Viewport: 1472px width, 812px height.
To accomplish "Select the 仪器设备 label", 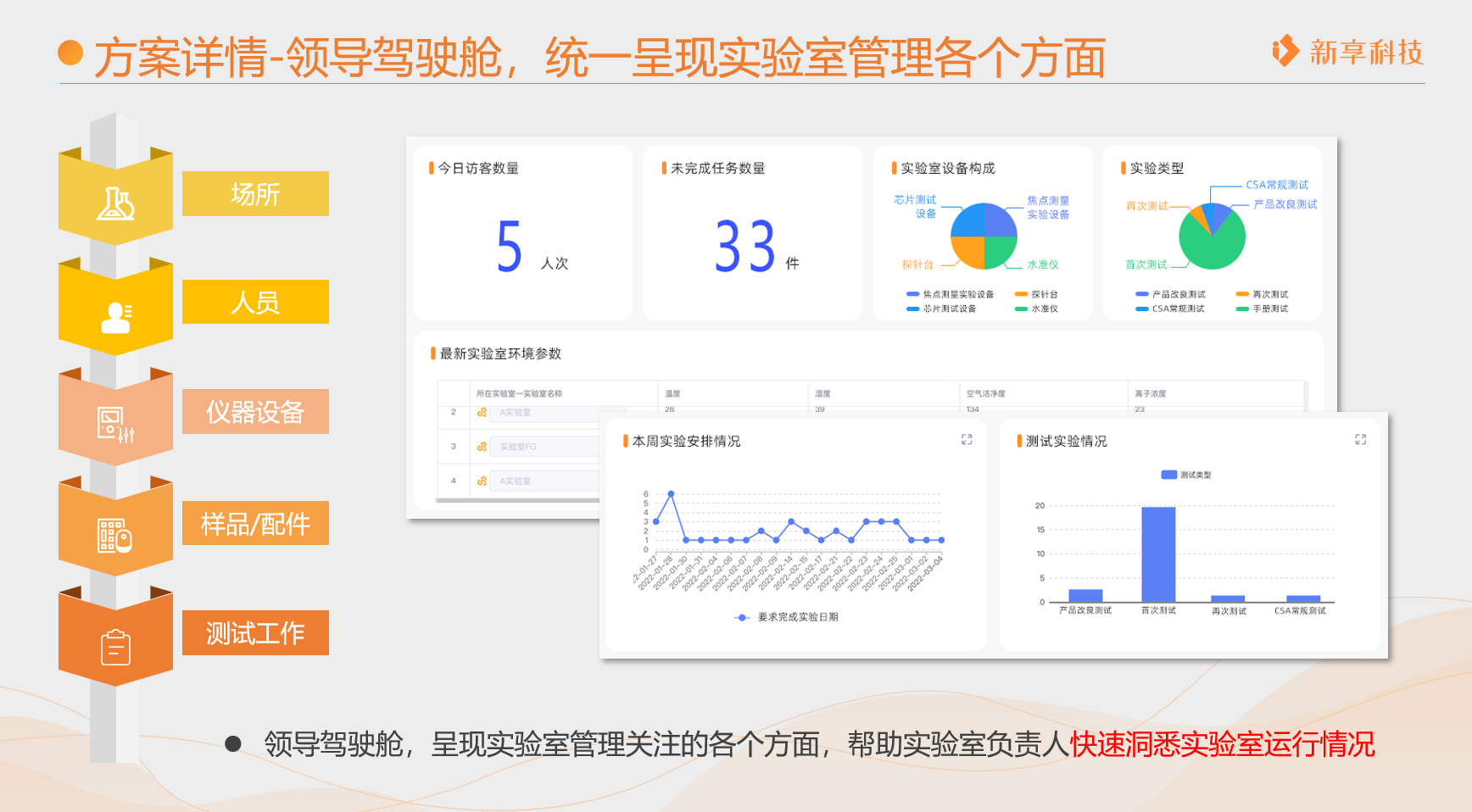I will tap(255, 412).
